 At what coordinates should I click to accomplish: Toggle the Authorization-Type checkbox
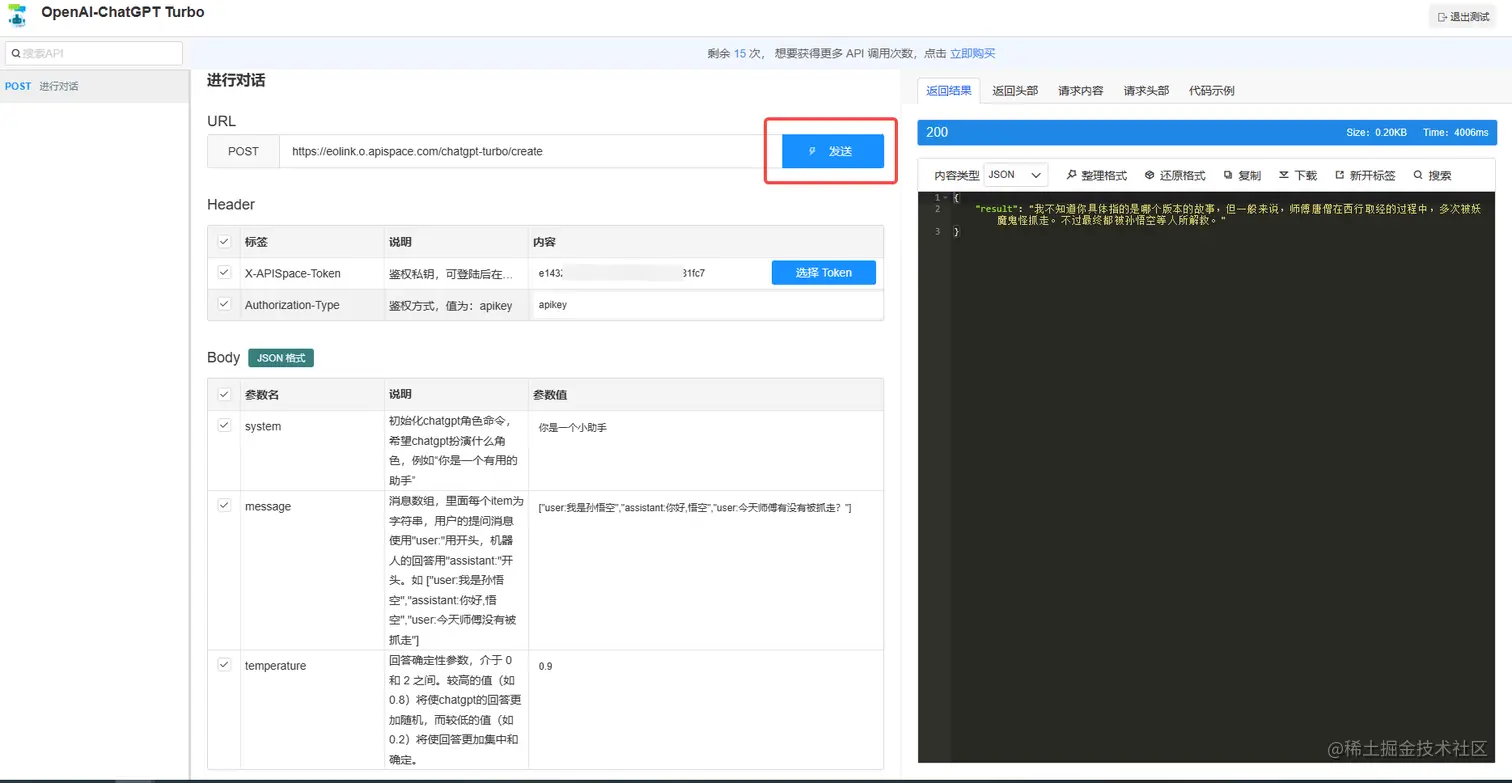pyautogui.click(x=224, y=304)
